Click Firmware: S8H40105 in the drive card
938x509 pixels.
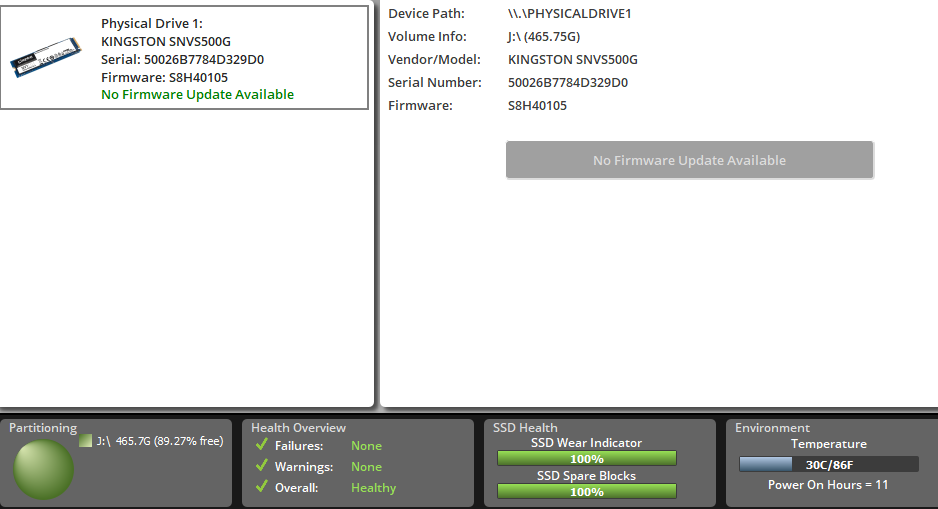(x=165, y=77)
